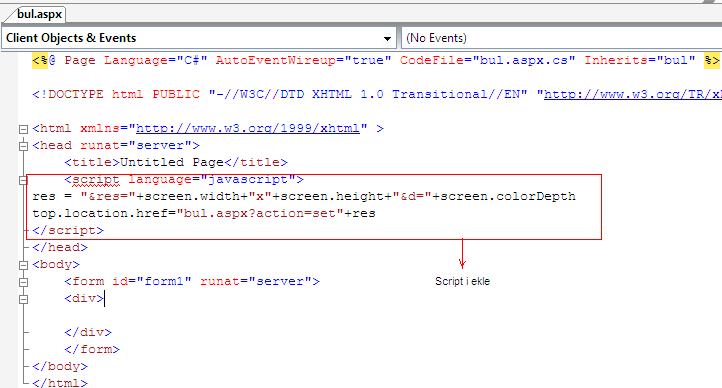Viewport: 722px width, 388px height.
Task: Collapse the head runat="server" outline node
Action: (x=23, y=146)
